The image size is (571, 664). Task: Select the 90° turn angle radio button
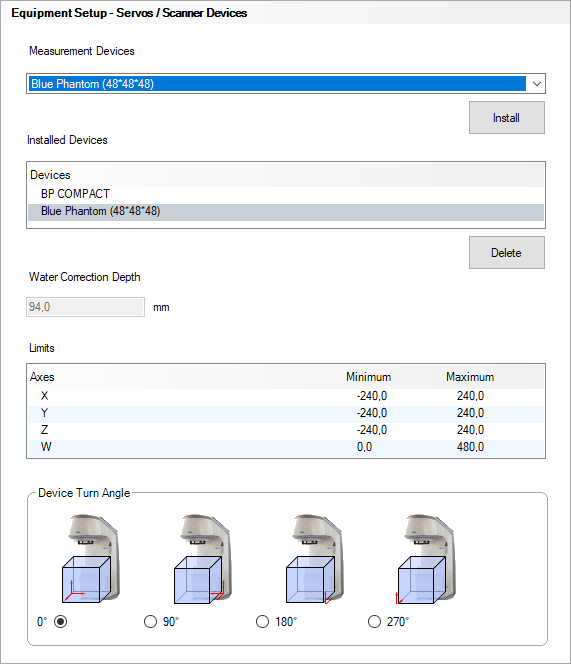pyautogui.click(x=150, y=622)
